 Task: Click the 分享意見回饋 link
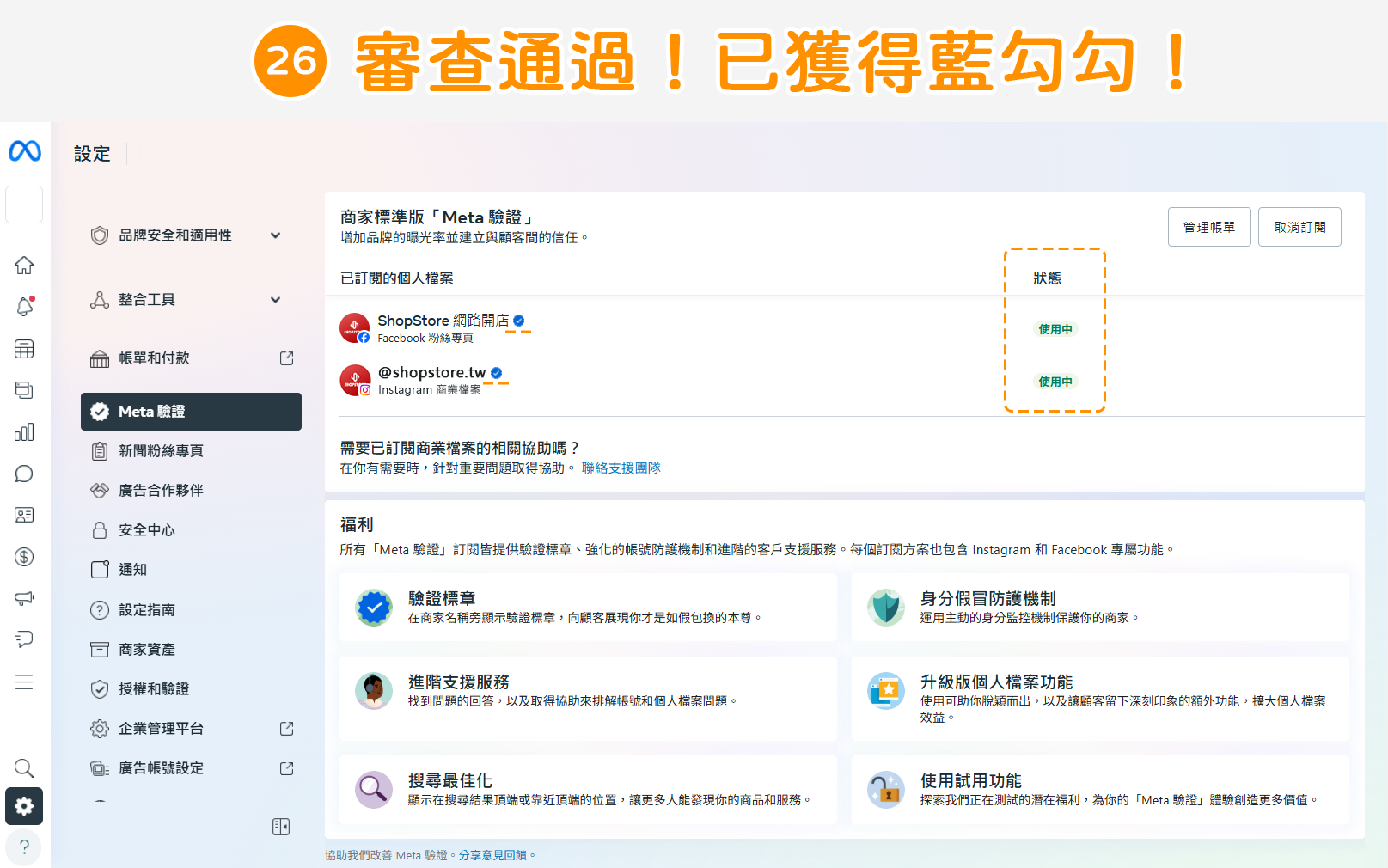point(492,855)
